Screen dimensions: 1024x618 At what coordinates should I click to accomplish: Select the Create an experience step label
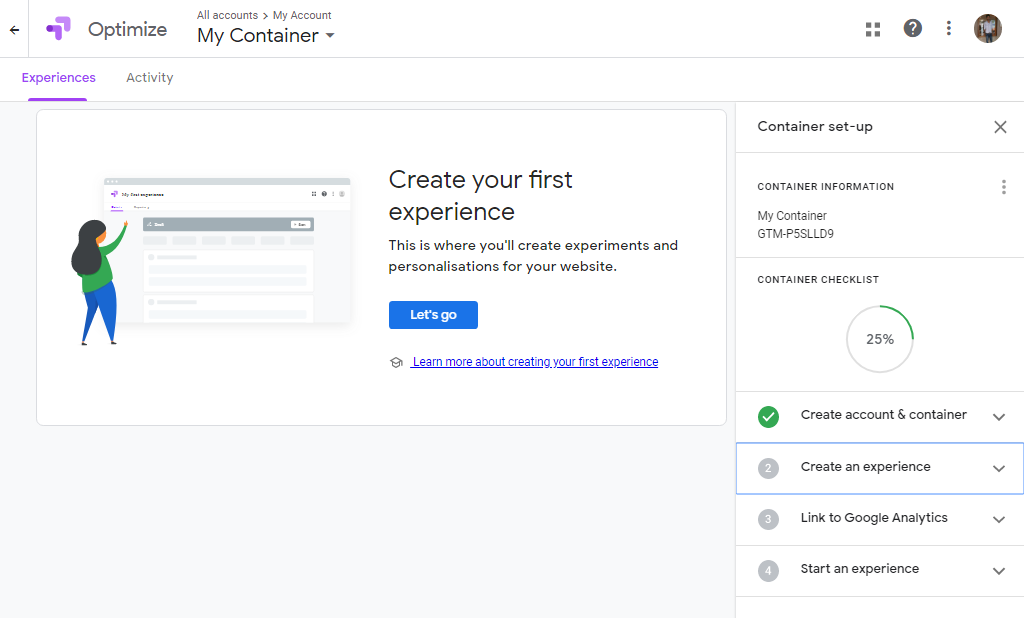click(865, 467)
